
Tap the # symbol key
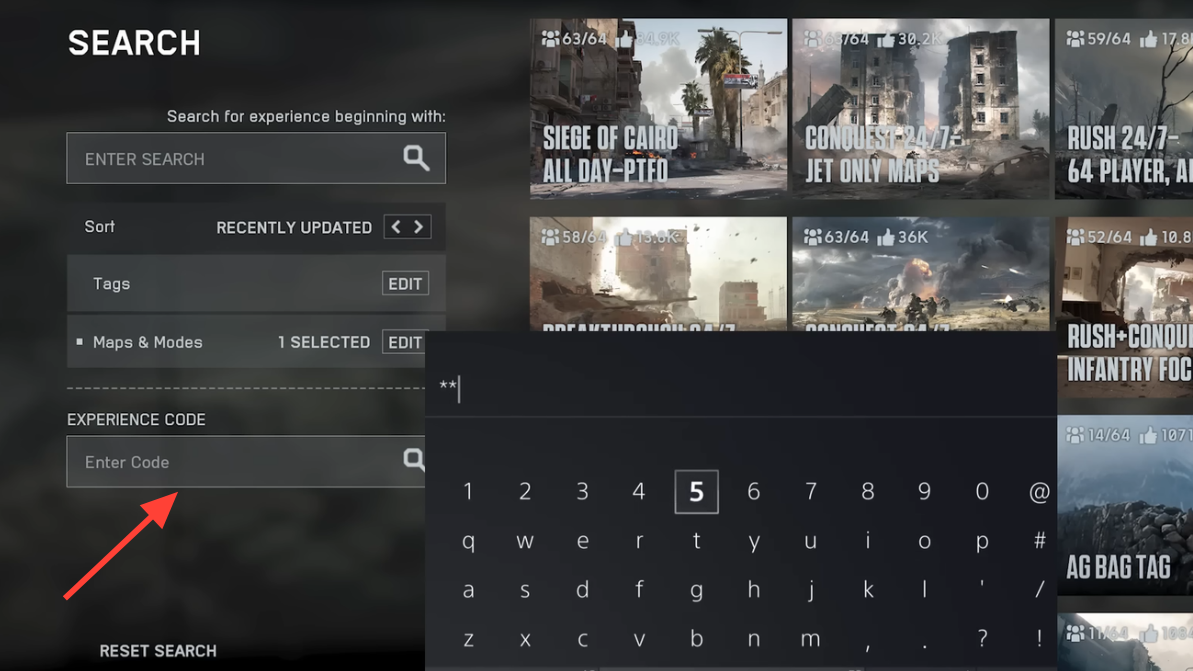click(x=1039, y=541)
